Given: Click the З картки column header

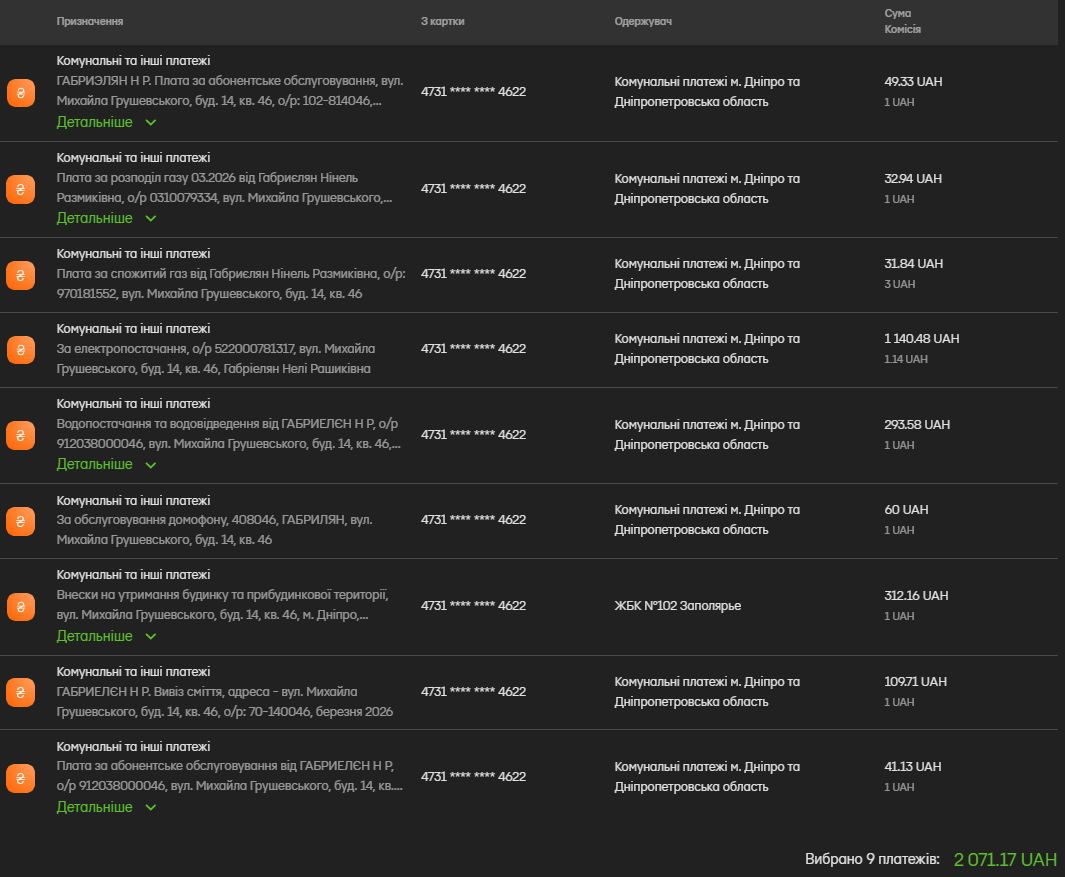Looking at the screenshot, I should tap(442, 22).
